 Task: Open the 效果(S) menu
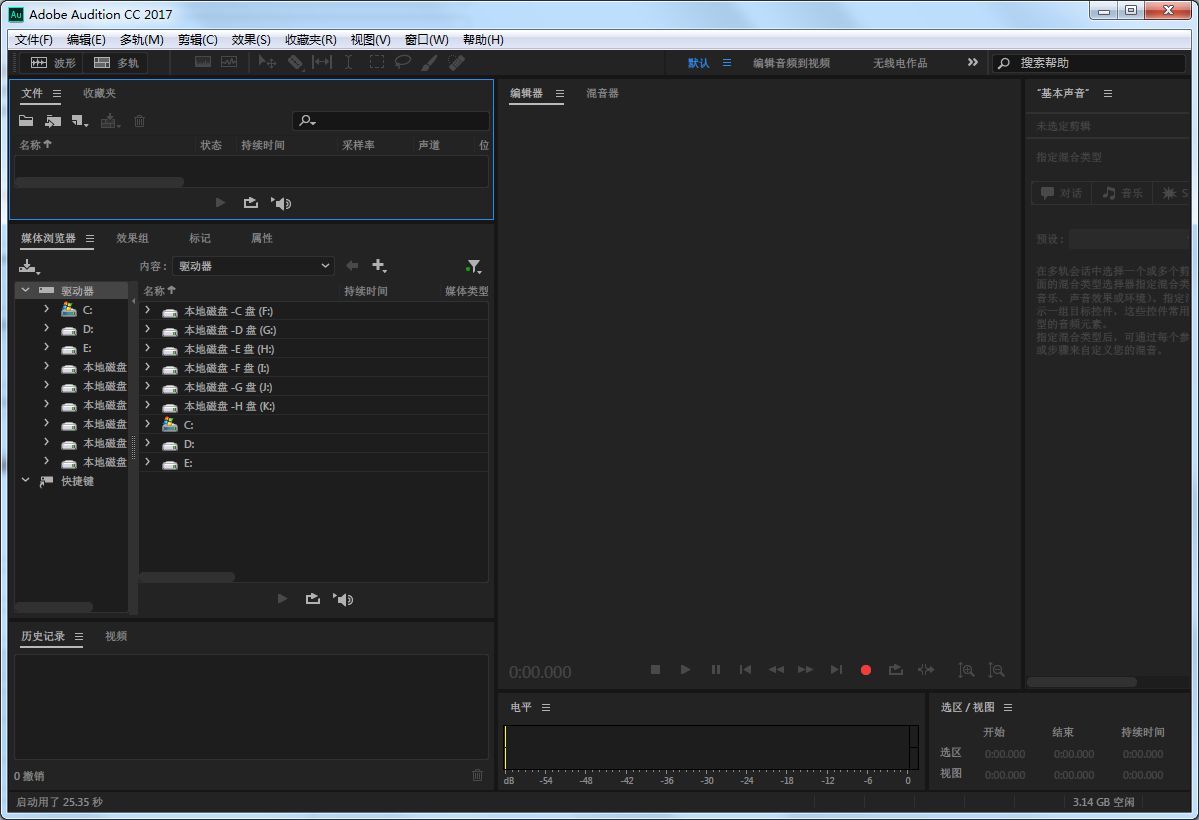[251, 40]
